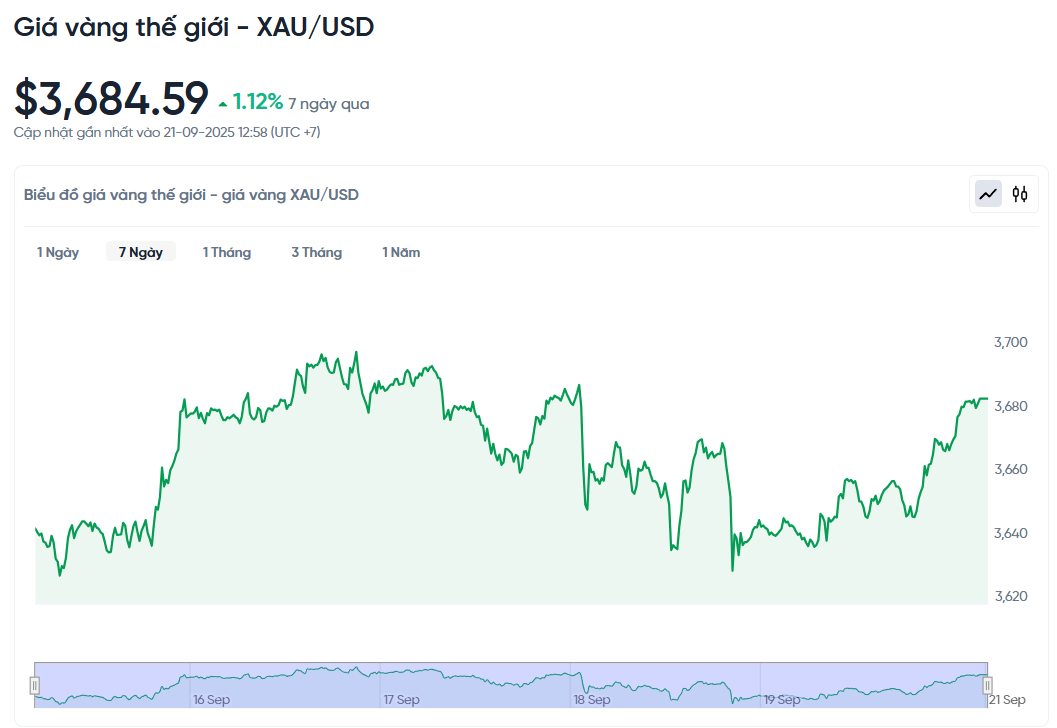1057x728 pixels.
Task: Click the "Giá vàng thế giới - XAU/USD" heading
Action: (x=193, y=27)
